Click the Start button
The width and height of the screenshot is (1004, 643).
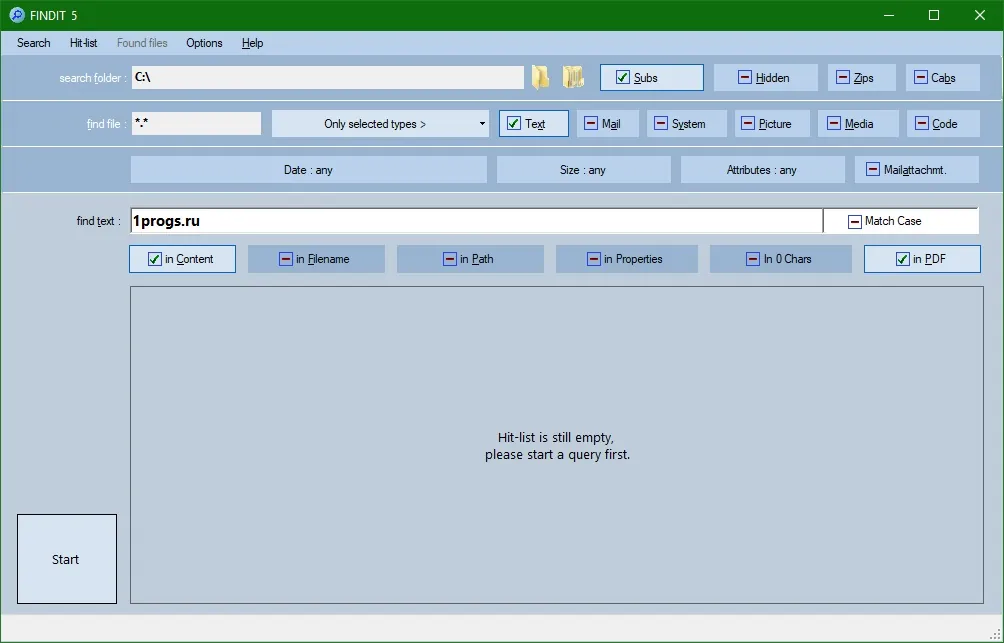(x=67, y=558)
